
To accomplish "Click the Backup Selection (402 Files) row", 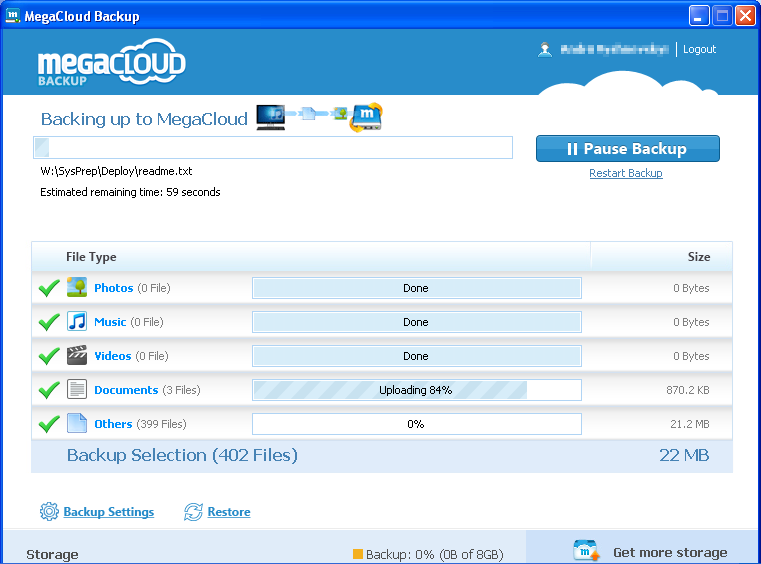I will tap(382, 455).
